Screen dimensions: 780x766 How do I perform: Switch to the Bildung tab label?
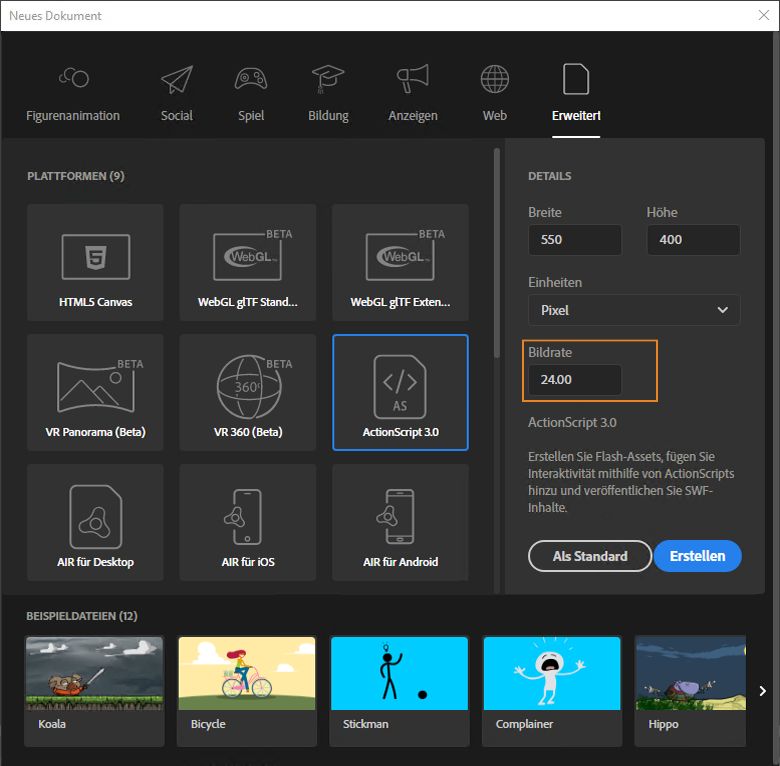tap(328, 115)
